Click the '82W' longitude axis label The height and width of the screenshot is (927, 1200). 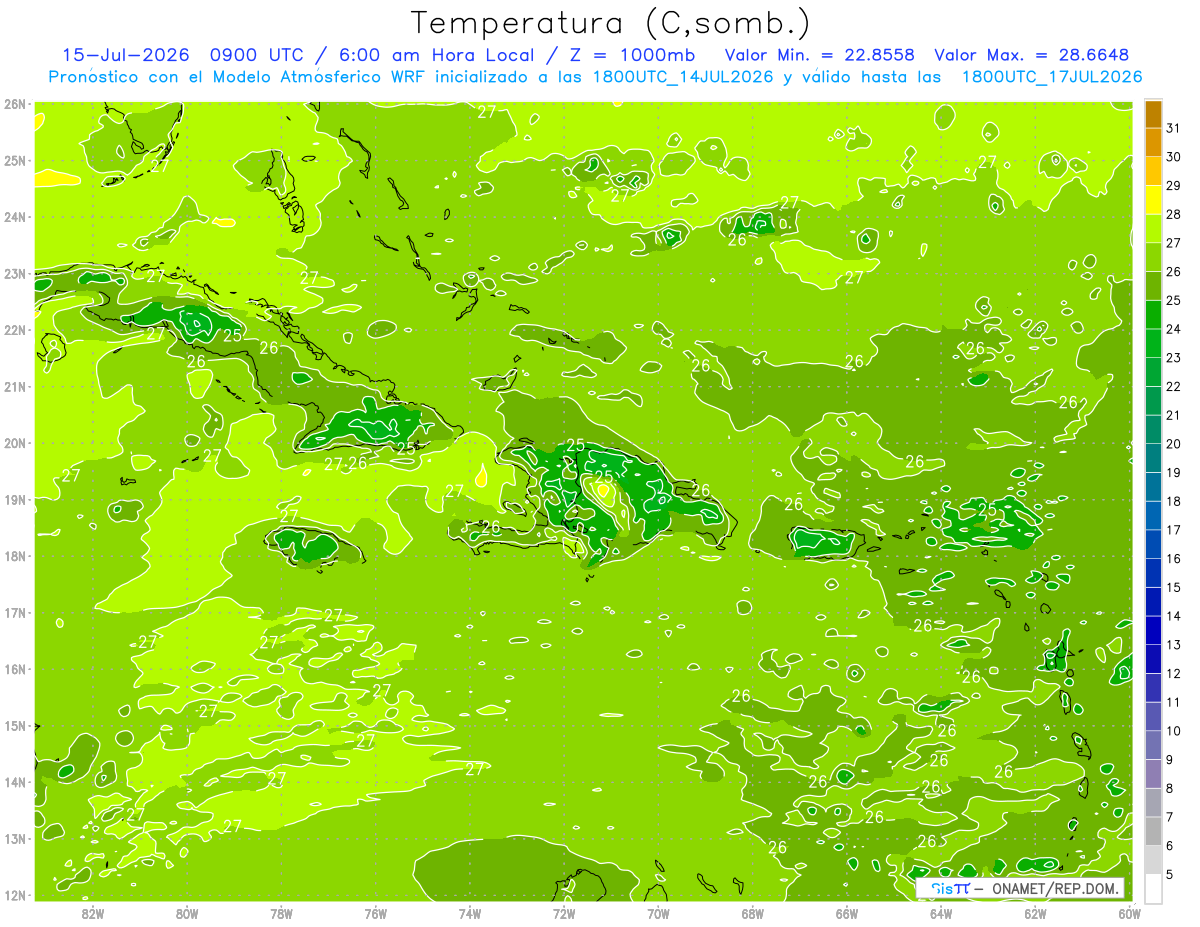point(93,913)
